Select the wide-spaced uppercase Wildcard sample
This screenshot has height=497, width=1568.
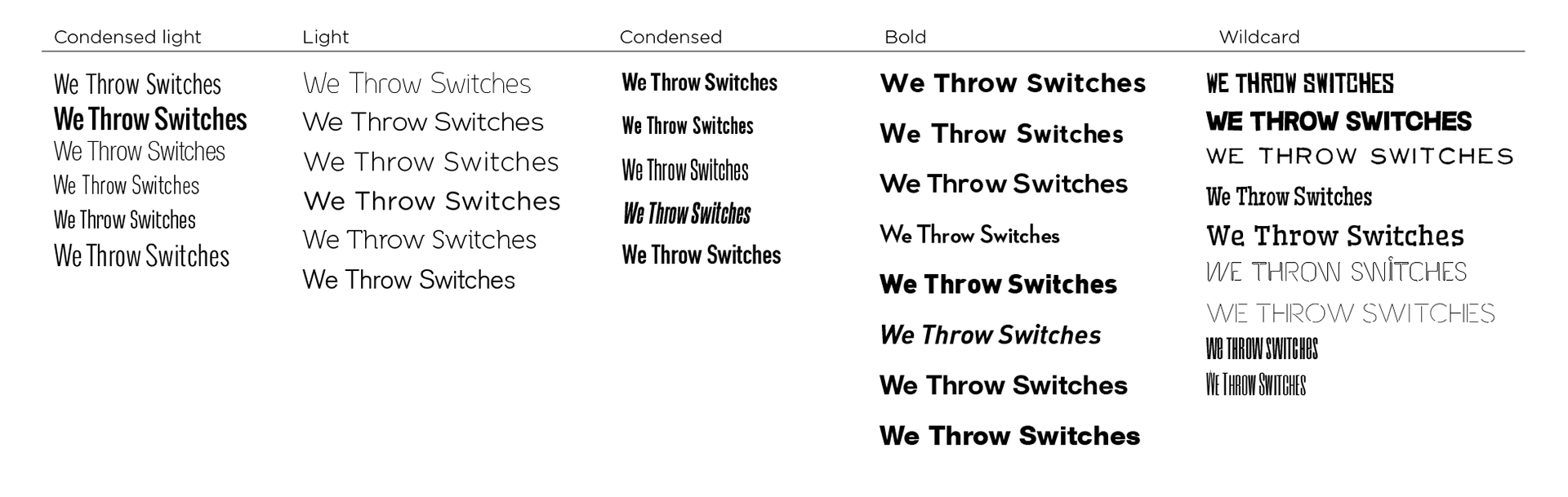point(1360,156)
